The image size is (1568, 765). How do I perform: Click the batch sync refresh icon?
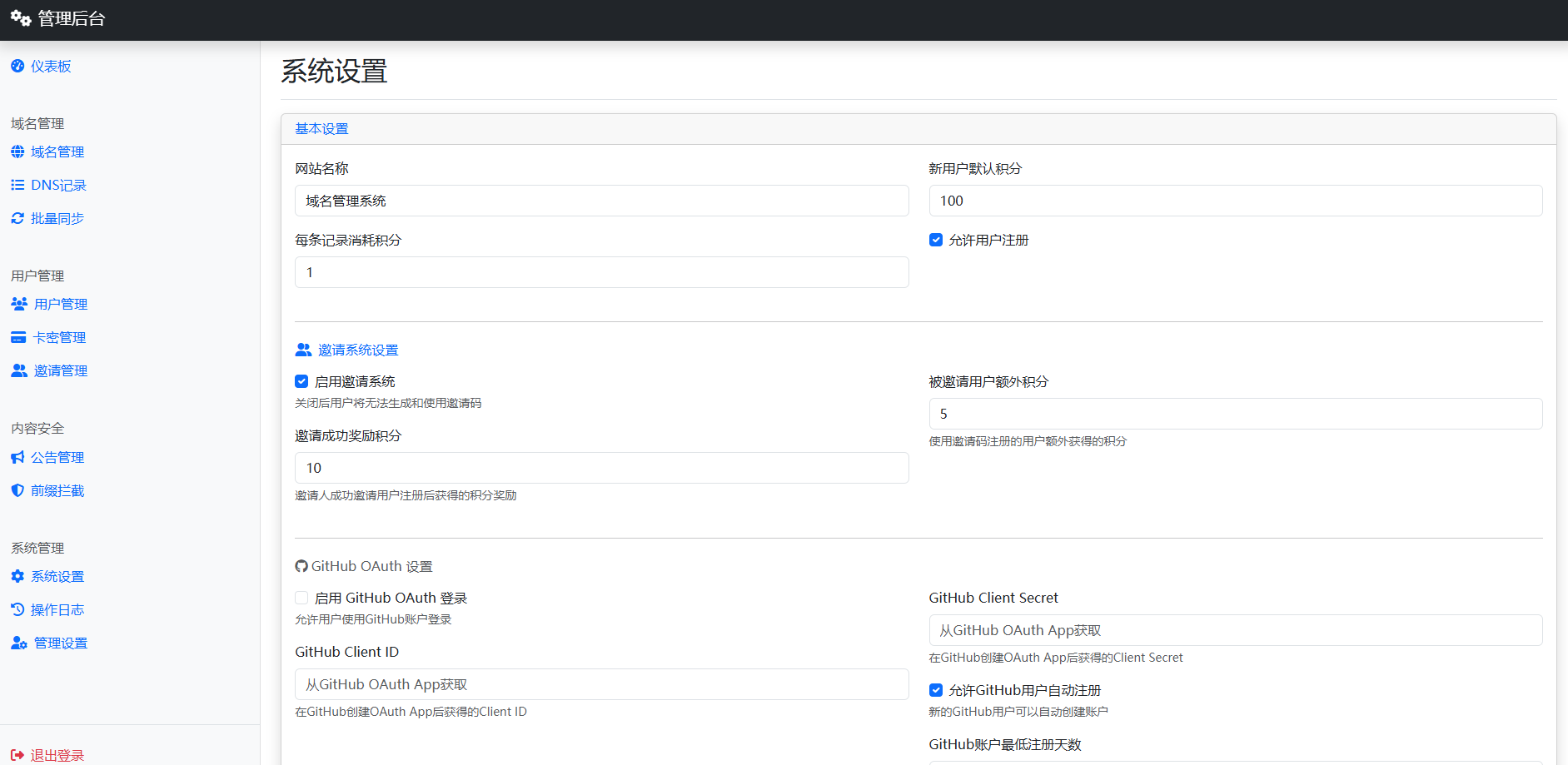pos(17,218)
